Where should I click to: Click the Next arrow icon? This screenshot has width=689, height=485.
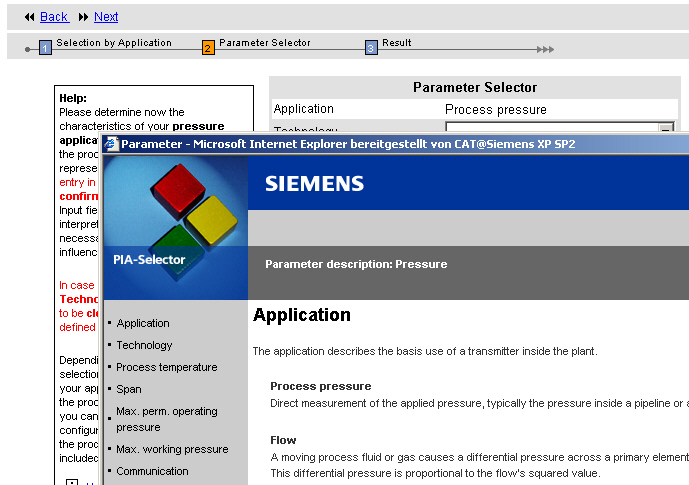[x=83, y=17]
